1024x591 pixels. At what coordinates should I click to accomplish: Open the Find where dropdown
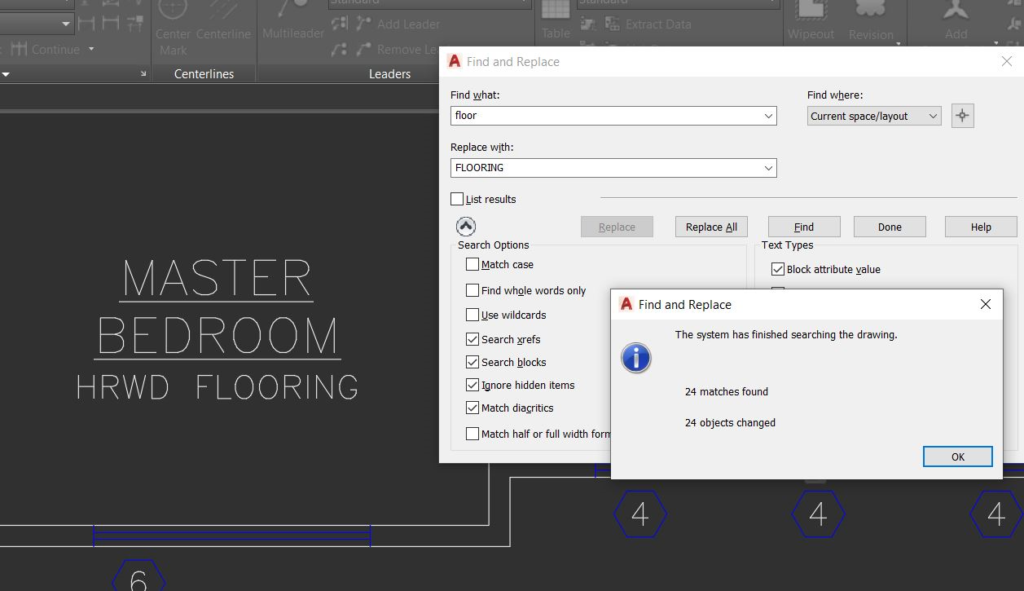click(x=934, y=115)
